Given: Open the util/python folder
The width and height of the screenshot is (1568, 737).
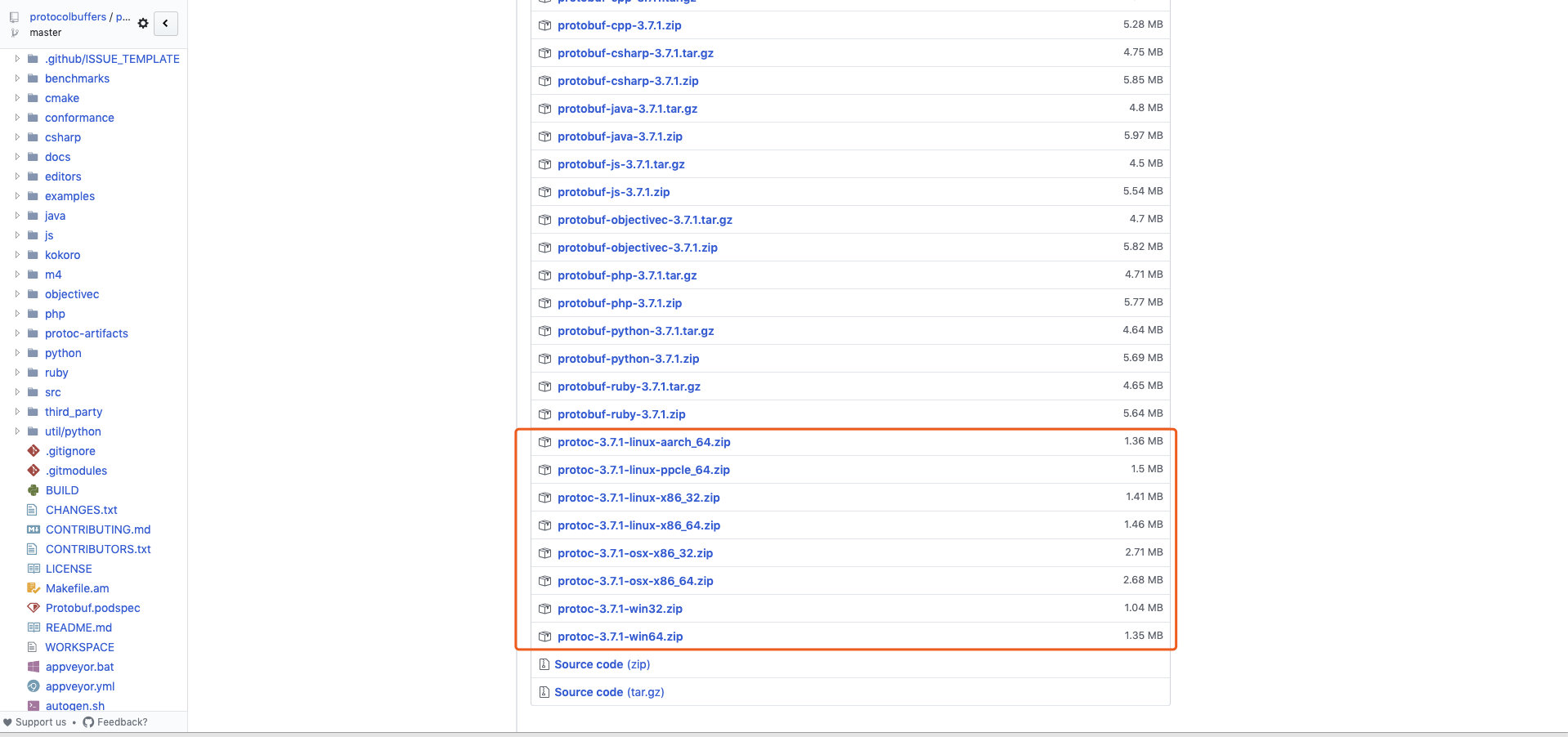Looking at the screenshot, I should (73, 431).
